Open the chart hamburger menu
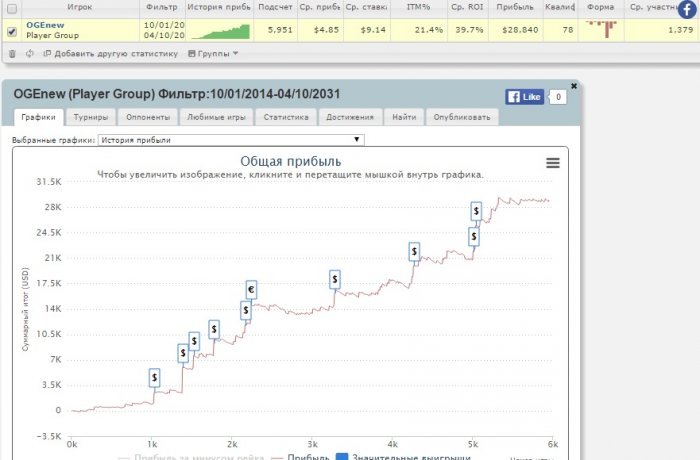Viewport: 700px width, 460px height. click(x=552, y=163)
